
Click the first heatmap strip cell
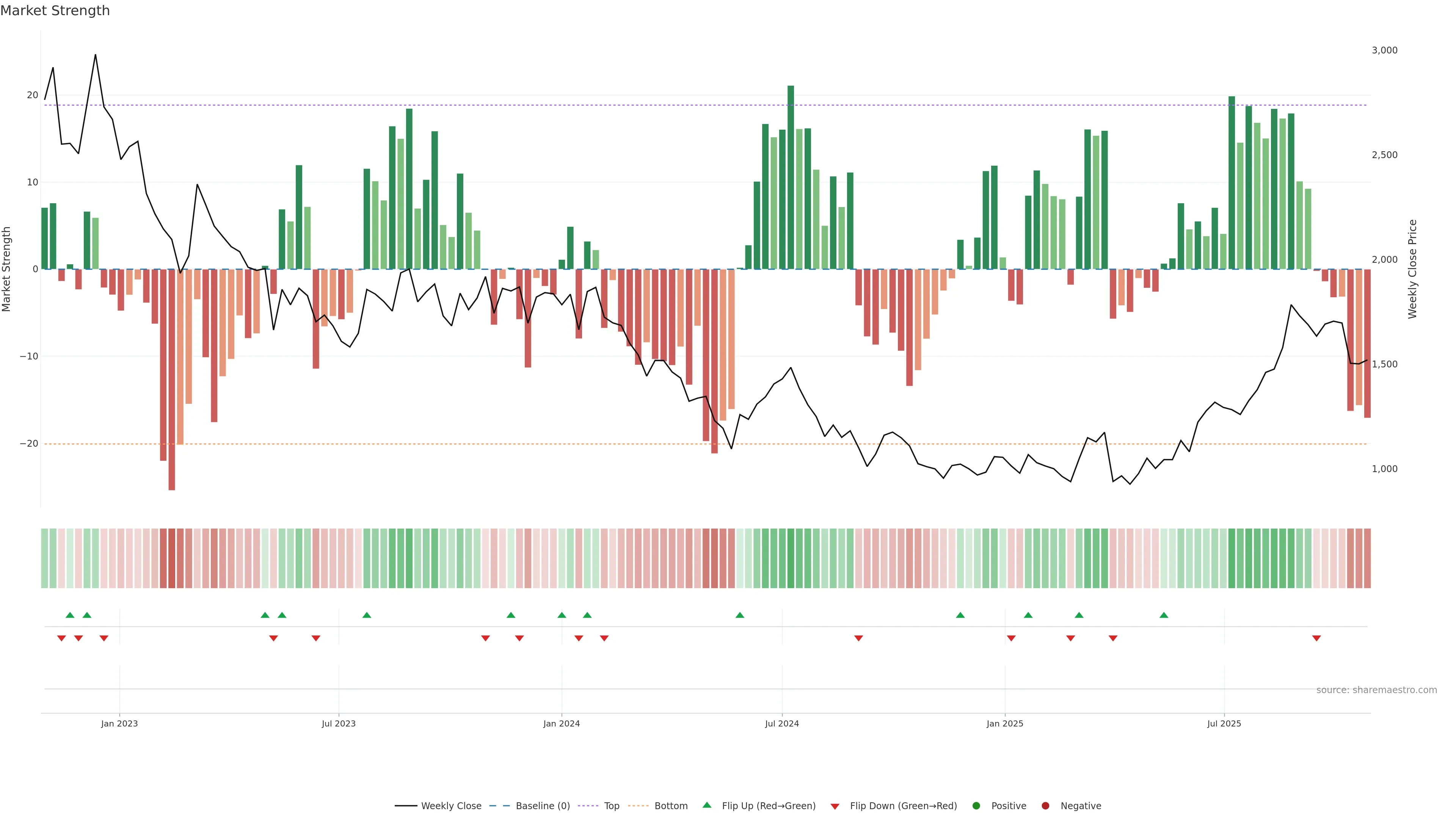45,558
